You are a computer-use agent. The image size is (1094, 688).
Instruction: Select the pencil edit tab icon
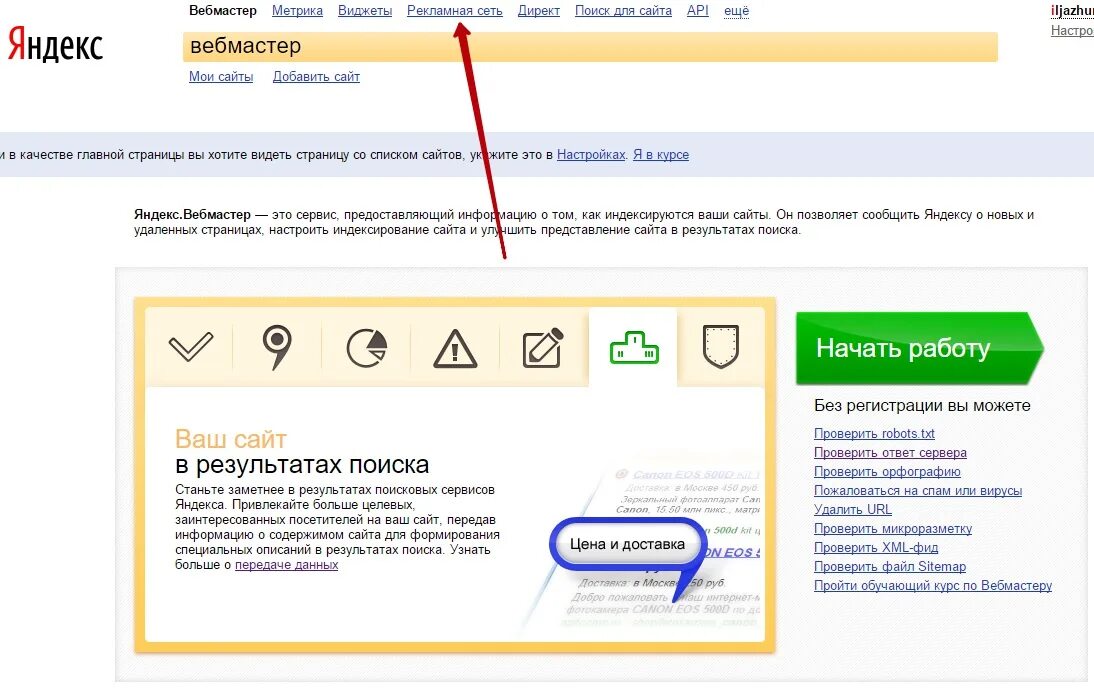click(543, 347)
